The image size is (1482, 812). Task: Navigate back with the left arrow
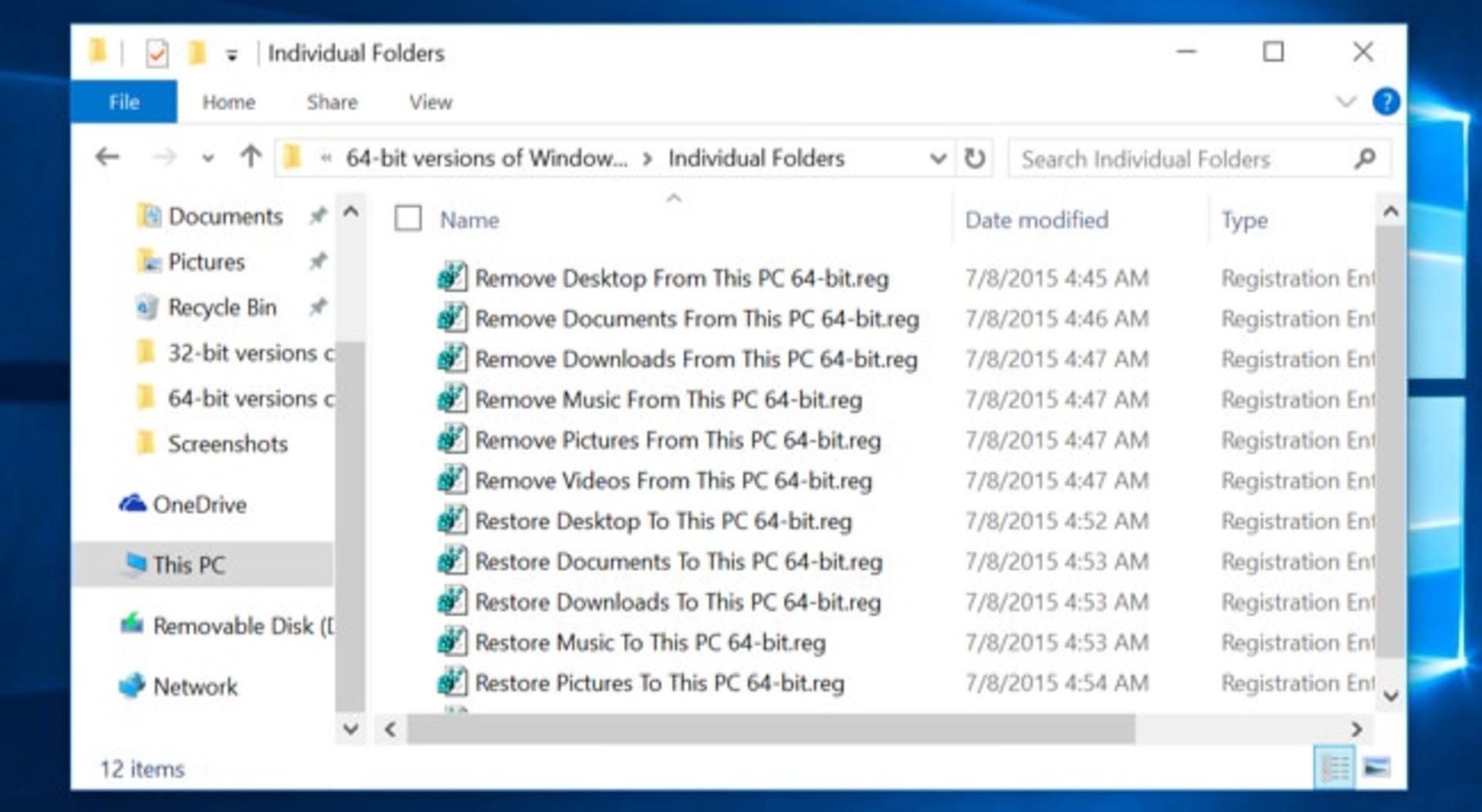[107, 157]
